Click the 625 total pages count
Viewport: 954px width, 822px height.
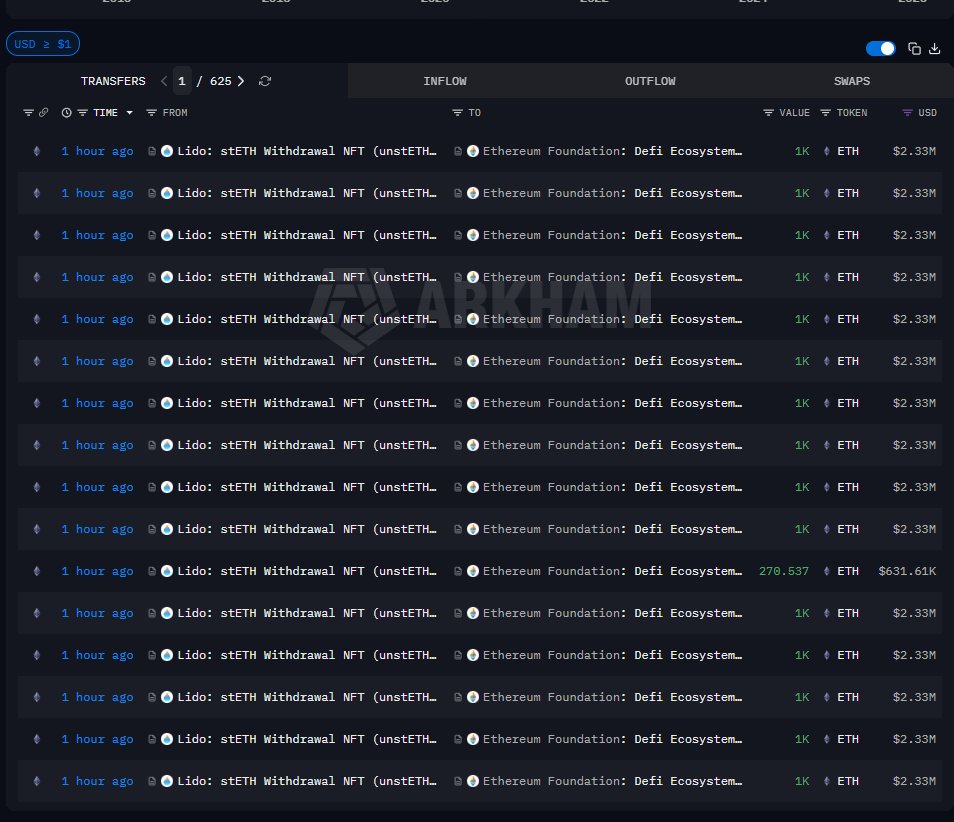click(220, 81)
